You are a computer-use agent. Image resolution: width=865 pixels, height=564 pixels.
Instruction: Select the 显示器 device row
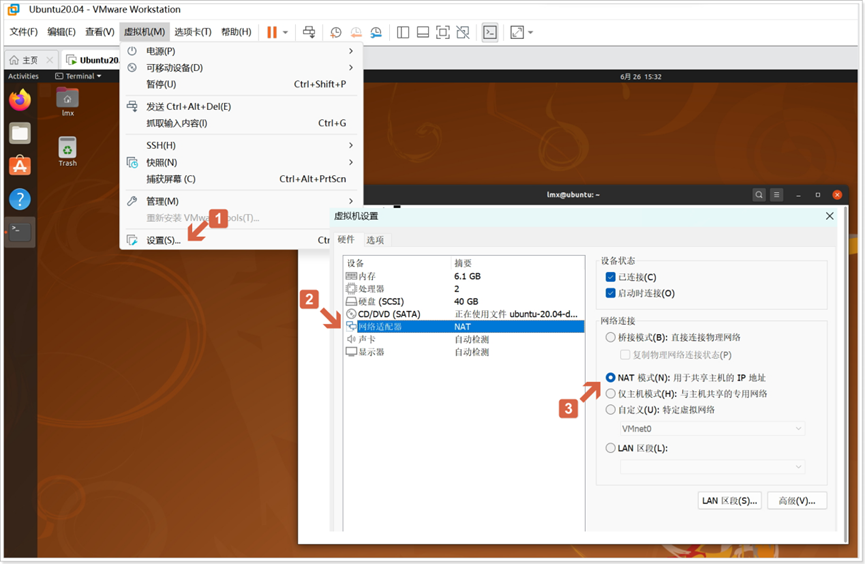(x=464, y=352)
